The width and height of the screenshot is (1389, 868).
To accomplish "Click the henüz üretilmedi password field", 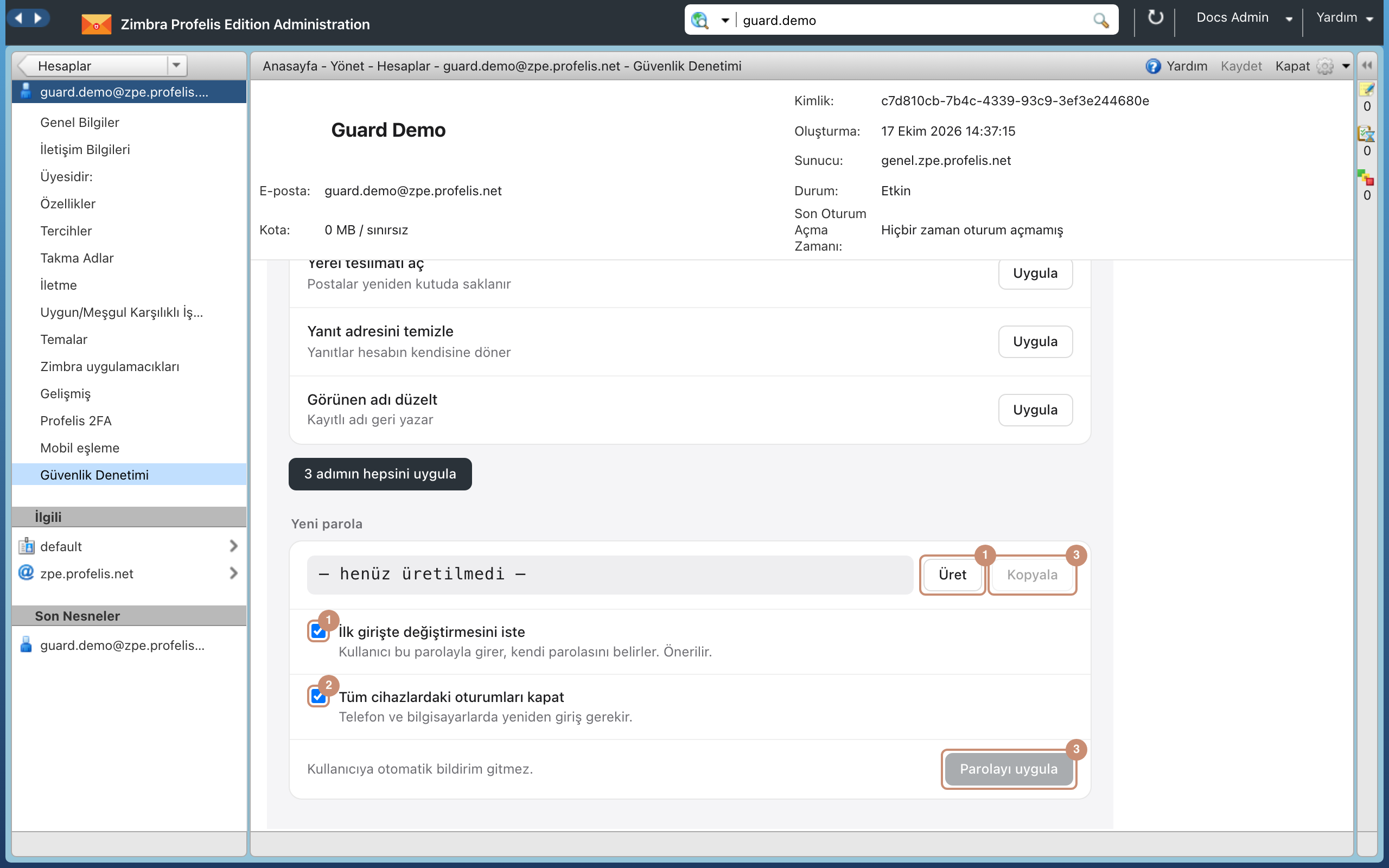I will pyautogui.click(x=609, y=574).
